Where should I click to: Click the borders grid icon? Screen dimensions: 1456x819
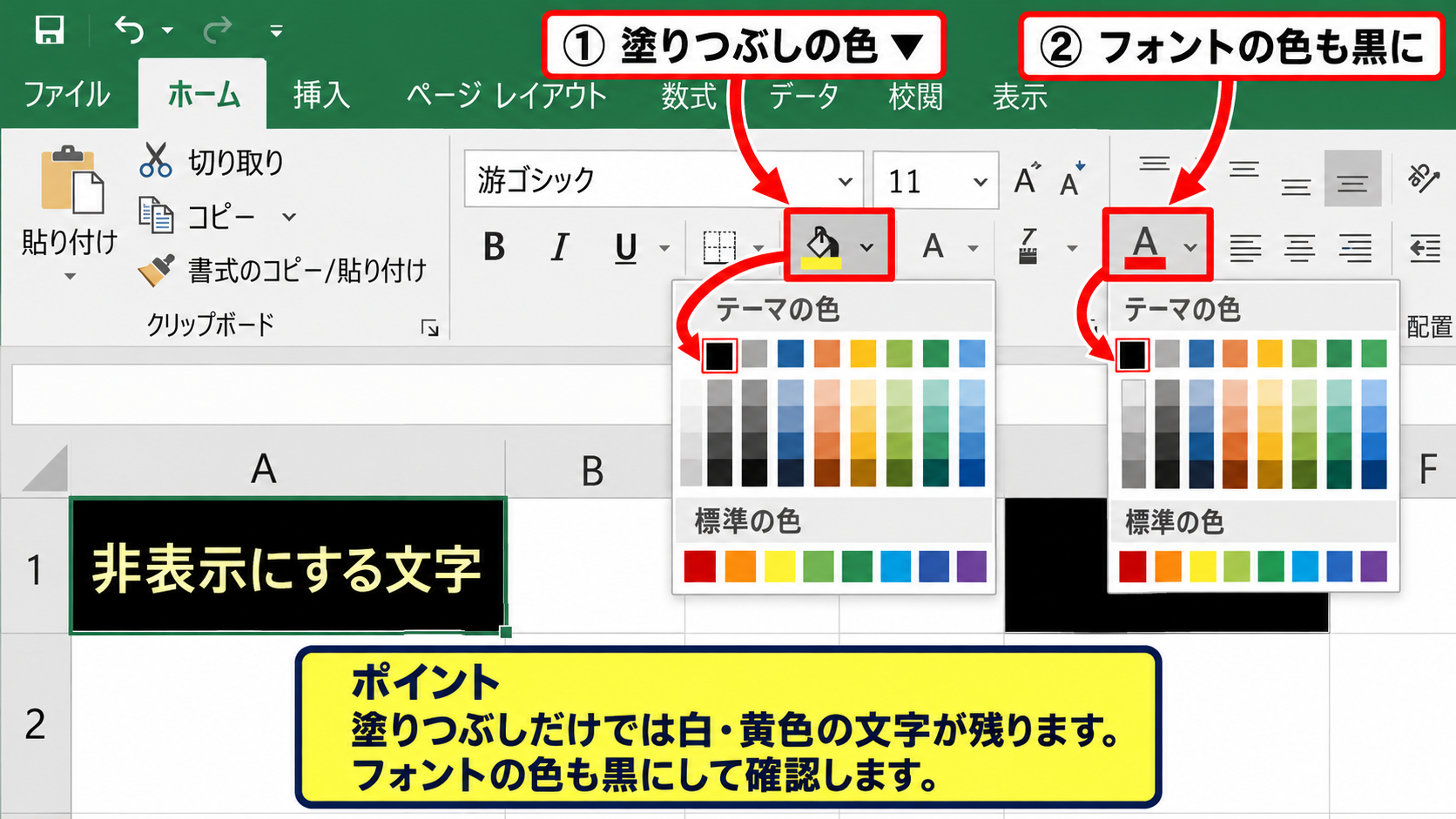click(x=718, y=247)
